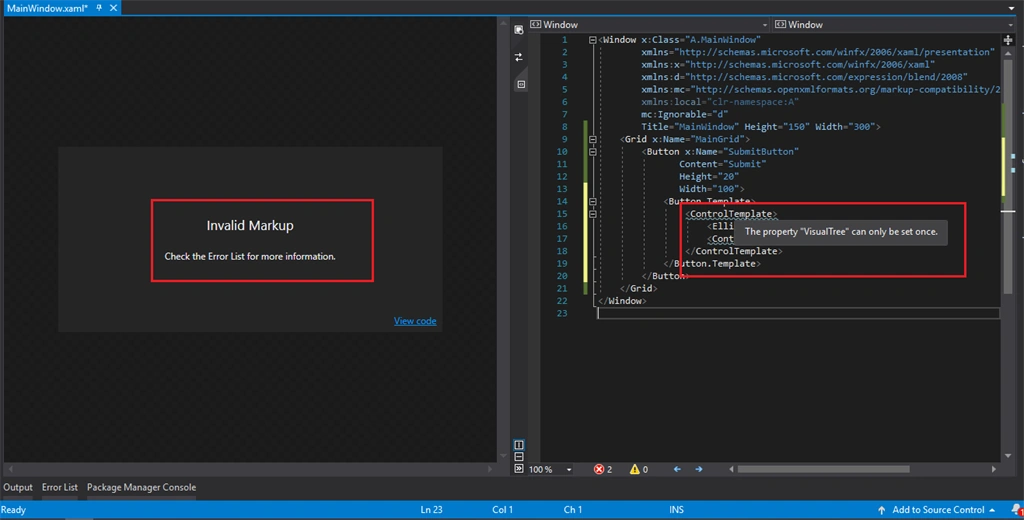Click the 'Check the Error List' message
The width and height of the screenshot is (1024, 520).
tap(250, 257)
